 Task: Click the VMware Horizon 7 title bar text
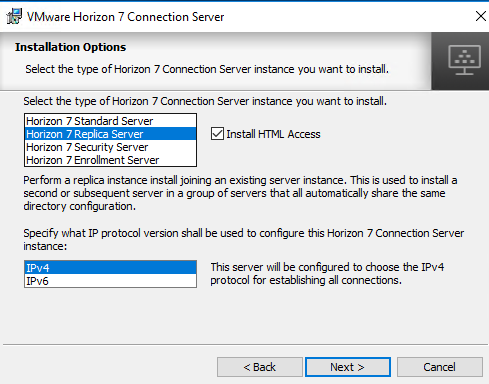tap(125, 17)
